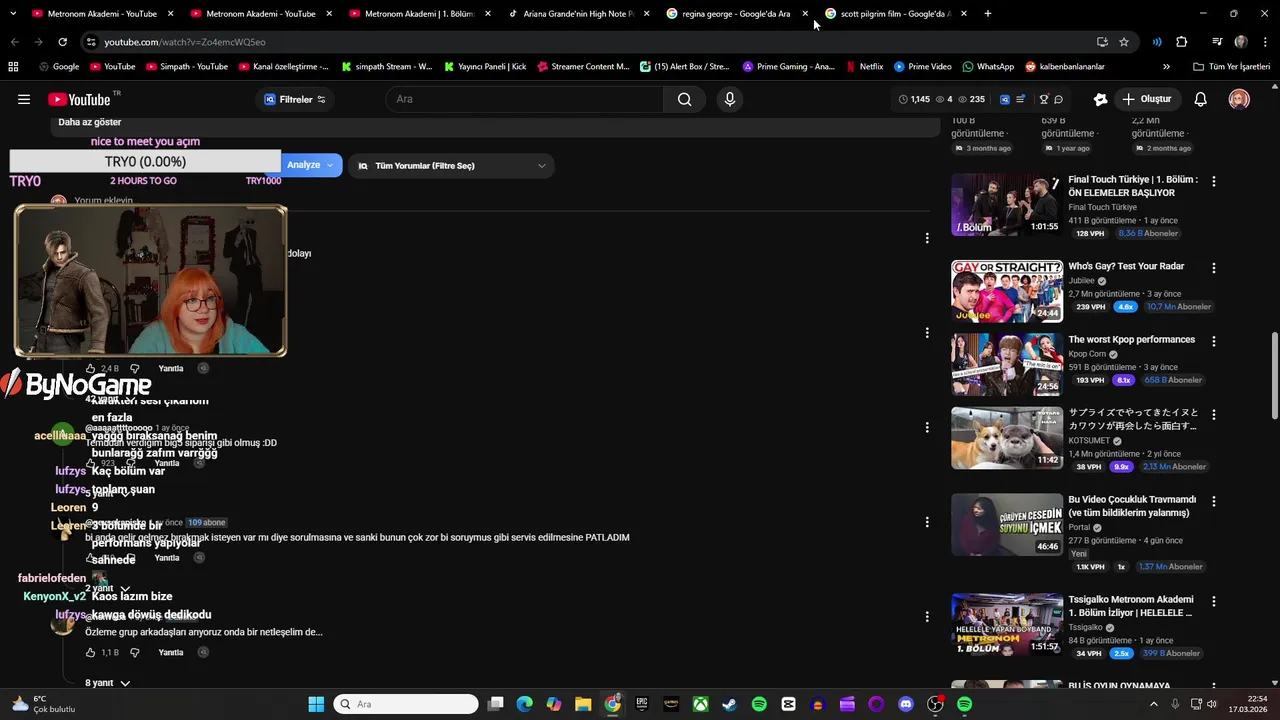Click the vidIQ list icon in header stats
1280x720 pixels.
pos(1021,99)
